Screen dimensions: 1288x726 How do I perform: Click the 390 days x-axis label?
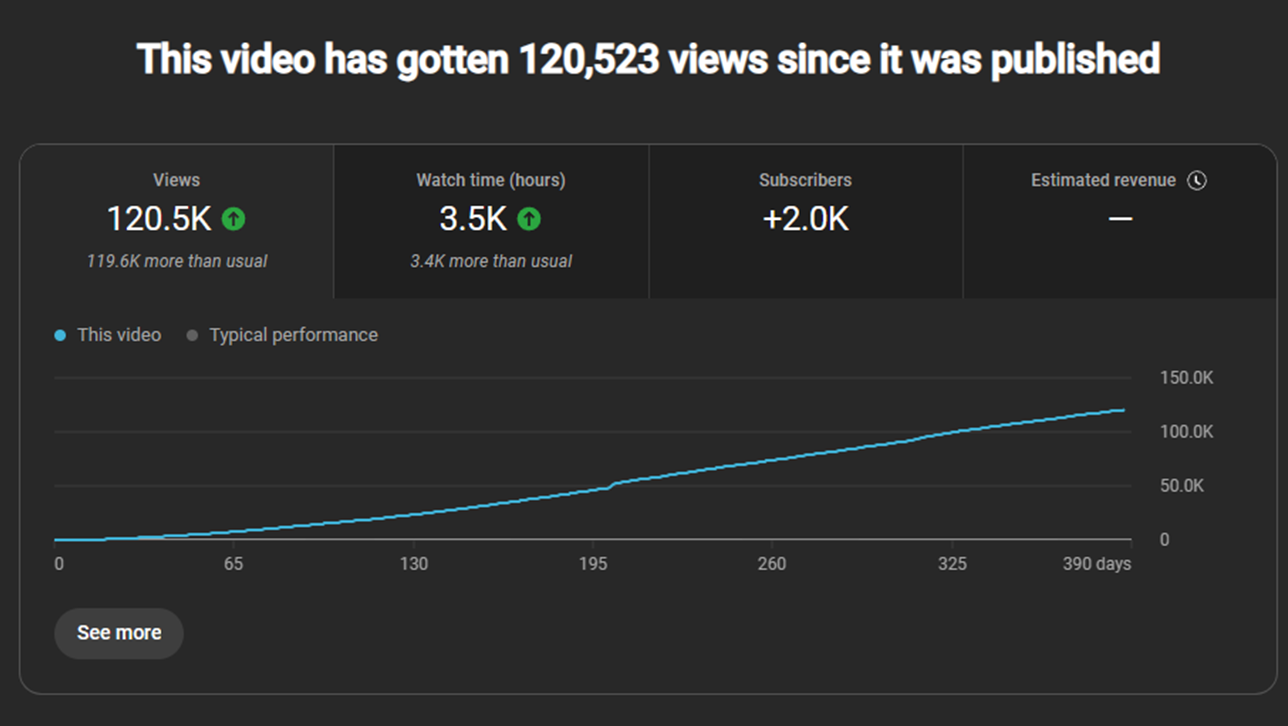[x=1097, y=564]
